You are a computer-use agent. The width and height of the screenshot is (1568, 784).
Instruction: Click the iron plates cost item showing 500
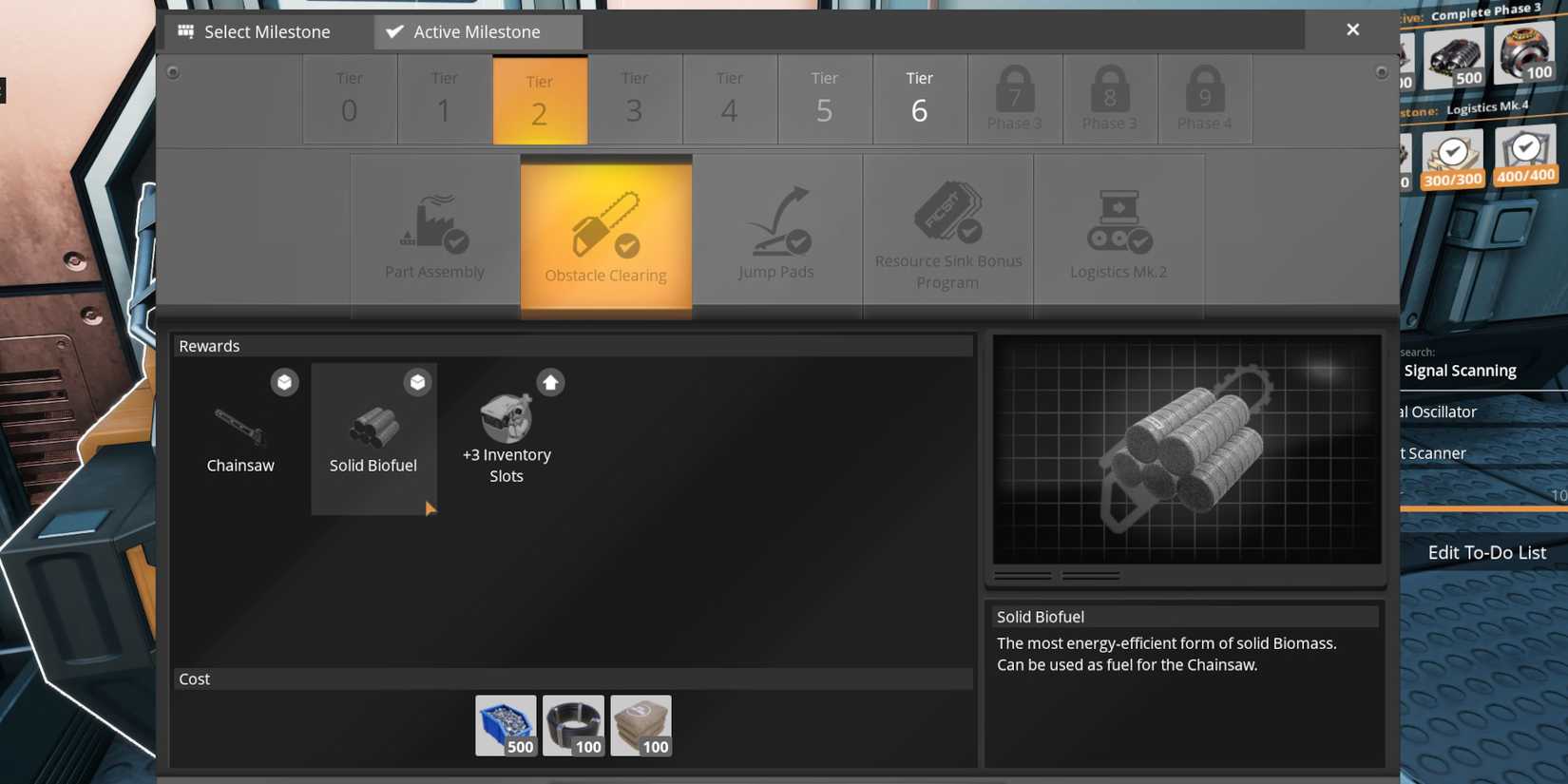point(506,726)
